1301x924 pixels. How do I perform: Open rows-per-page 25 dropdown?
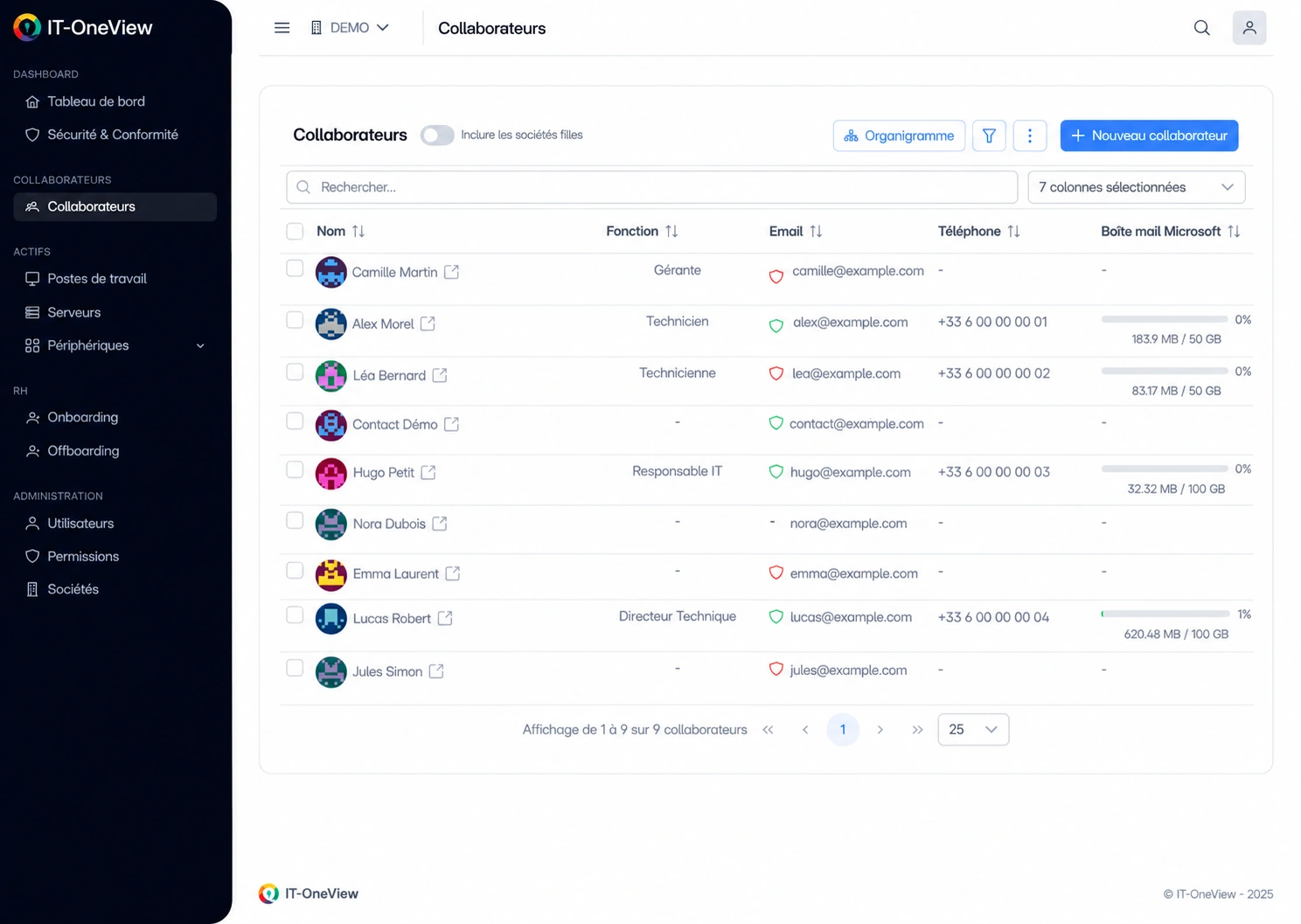[x=973, y=729]
